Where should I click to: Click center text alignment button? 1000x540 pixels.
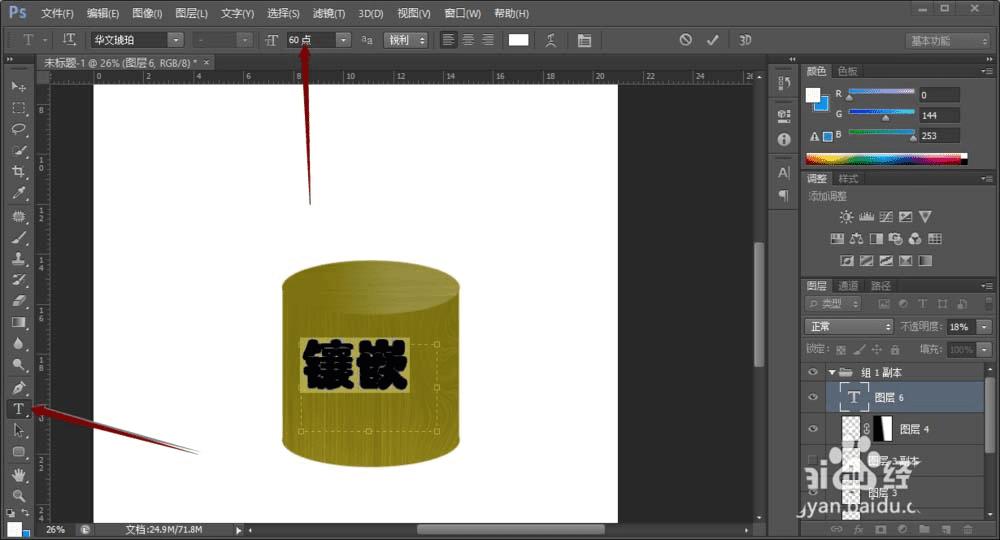pyautogui.click(x=468, y=40)
